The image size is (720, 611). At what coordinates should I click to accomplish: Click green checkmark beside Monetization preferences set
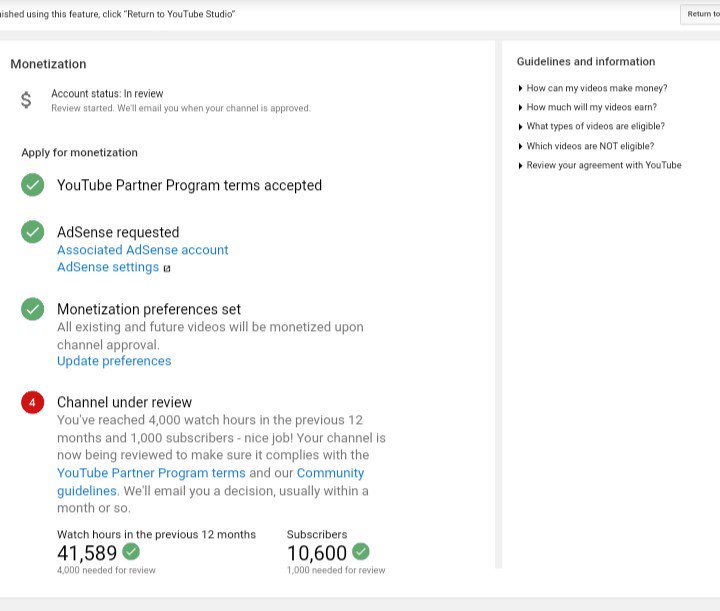[33, 309]
